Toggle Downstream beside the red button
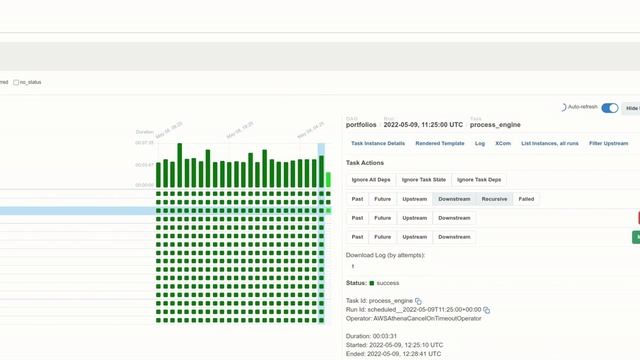Screen dimensions: 640x360 454,218
